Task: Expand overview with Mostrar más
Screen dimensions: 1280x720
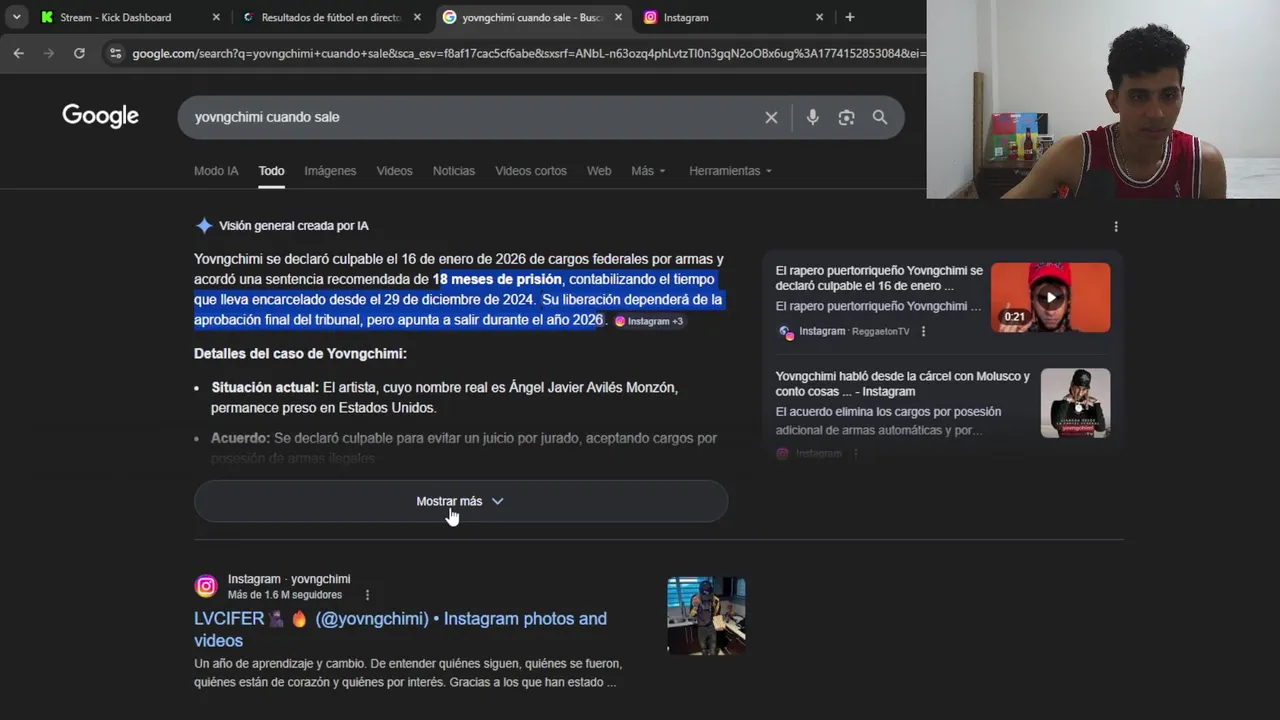Action: [460, 501]
